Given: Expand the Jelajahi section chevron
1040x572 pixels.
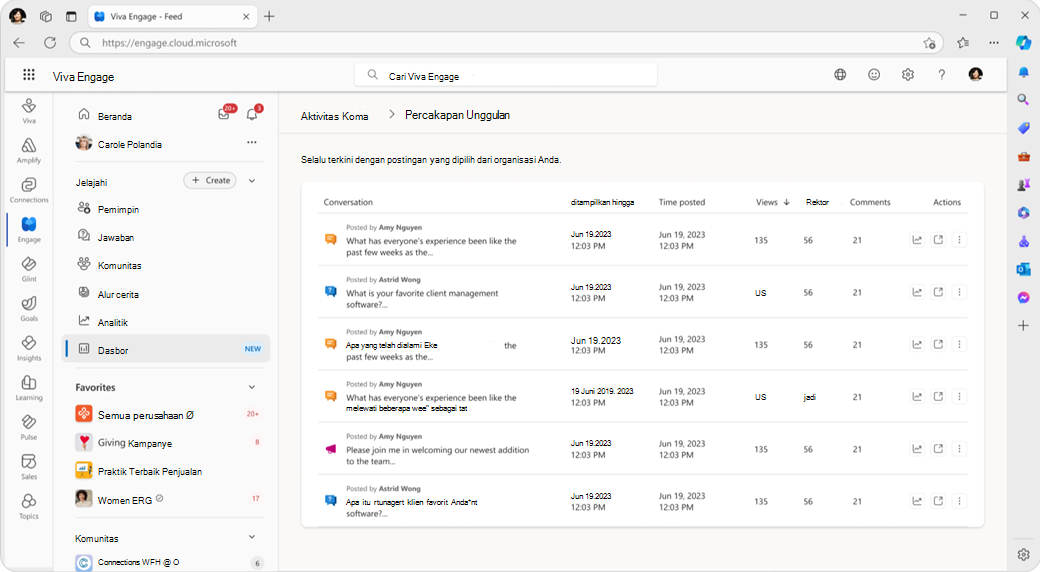Looking at the screenshot, I should pos(252,180).
